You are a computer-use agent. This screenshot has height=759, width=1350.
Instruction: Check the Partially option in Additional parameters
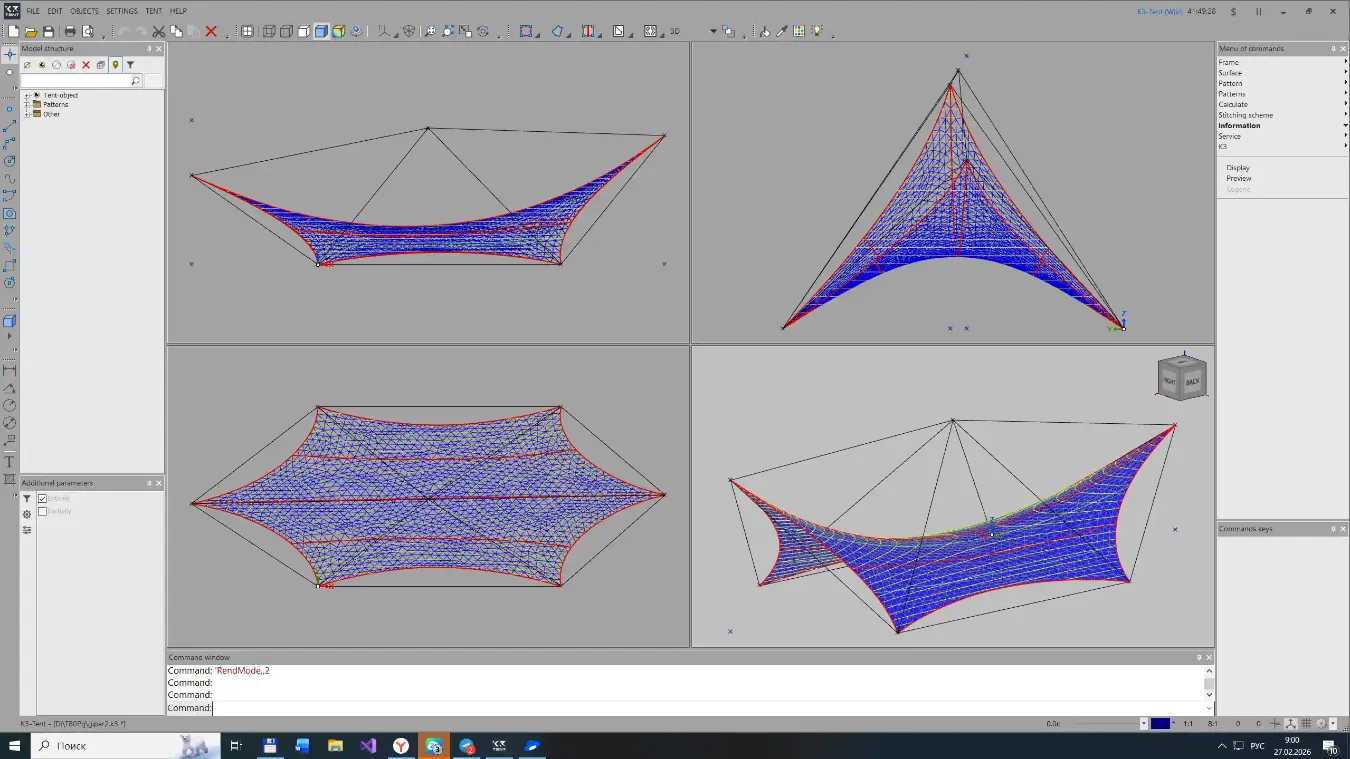point(40,511)
